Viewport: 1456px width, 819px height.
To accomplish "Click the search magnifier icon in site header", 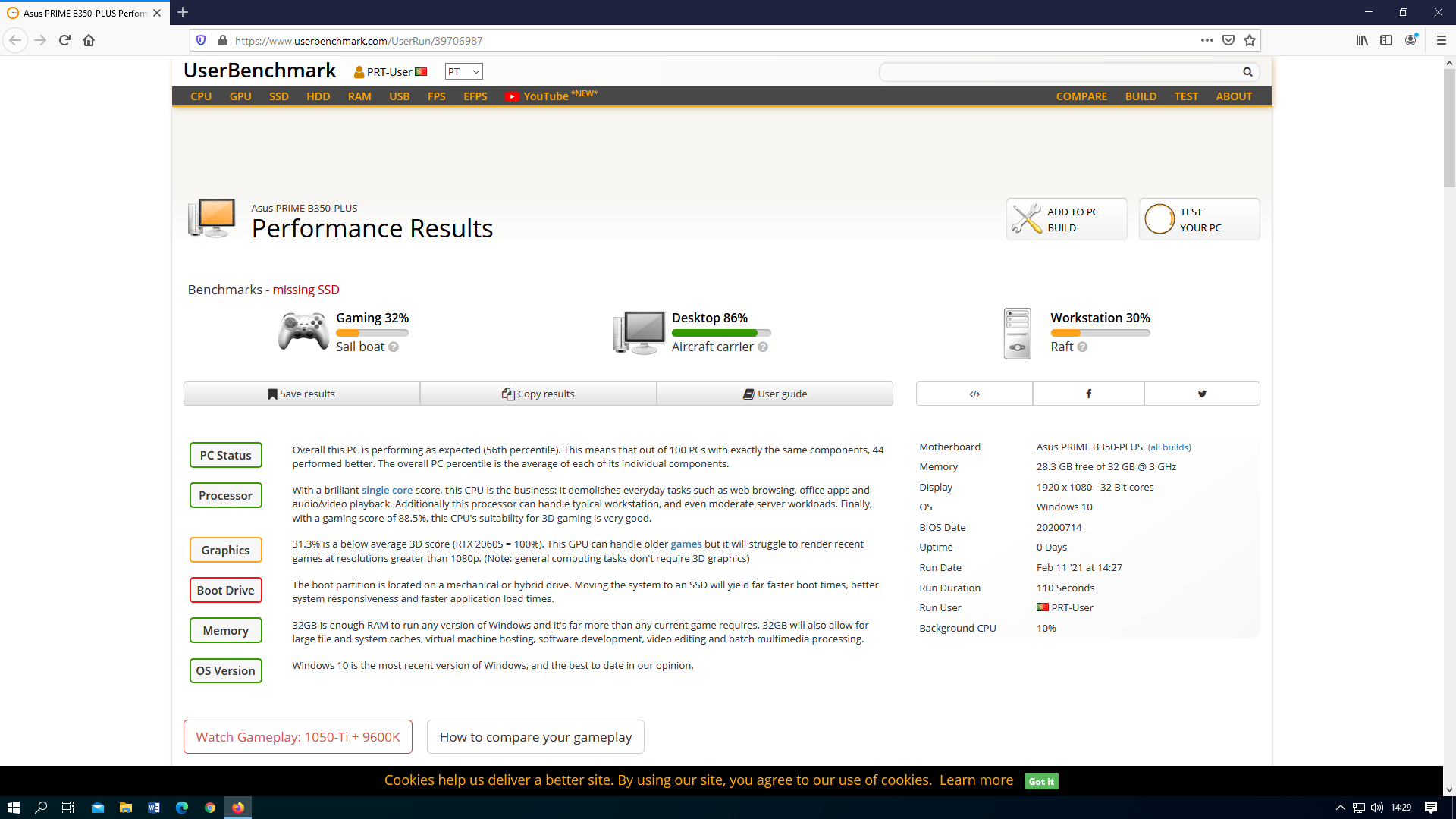I will (1247, 72).
